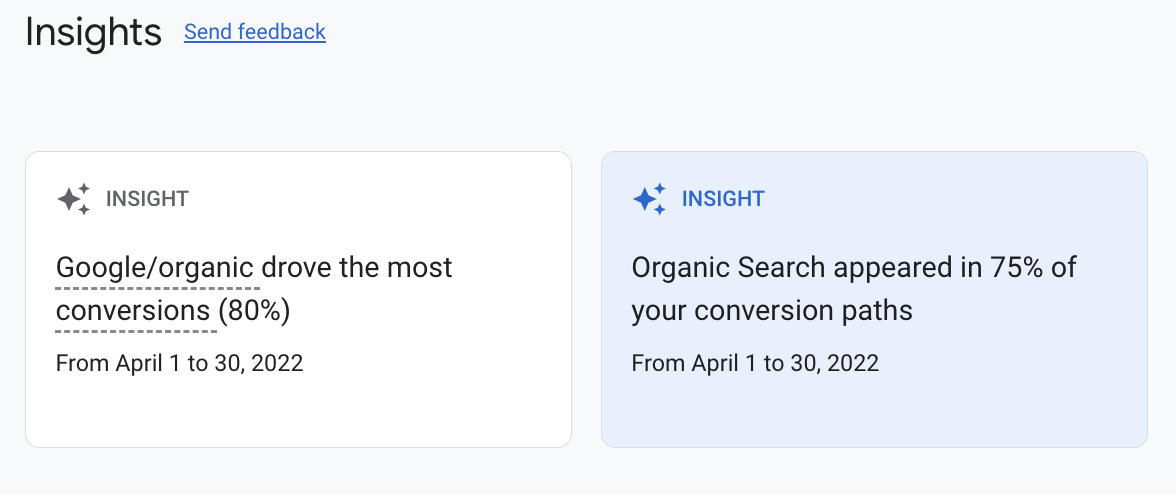
Task: Click the first card's April date range
Action: click(179, 362)
